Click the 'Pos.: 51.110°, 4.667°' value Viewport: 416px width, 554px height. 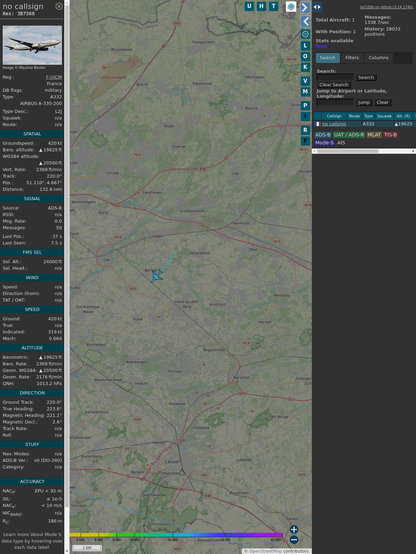(44, 183)
